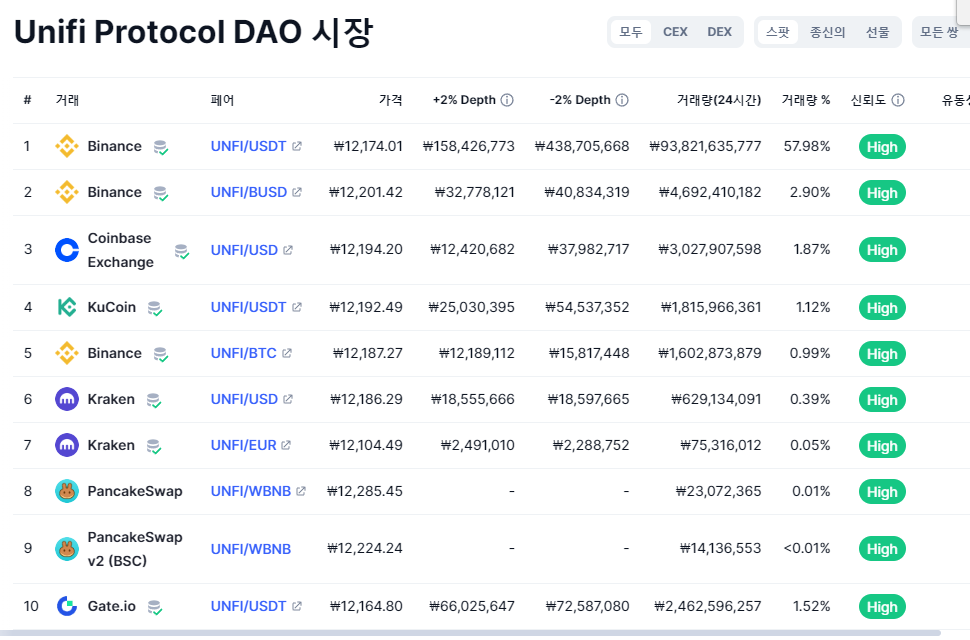Open the Coinbase UNFI/USD pair link
Image resolution: width=970 pixels, height=640 pixels.
[244, 250]
